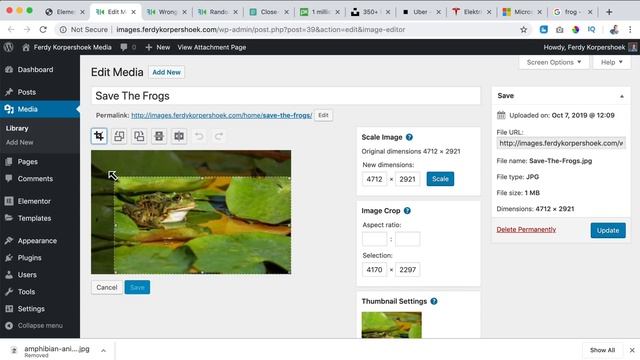Viewport: 640px width, 360px height.
Task: Focus selection height field 2297
Action: coord(407,270)
